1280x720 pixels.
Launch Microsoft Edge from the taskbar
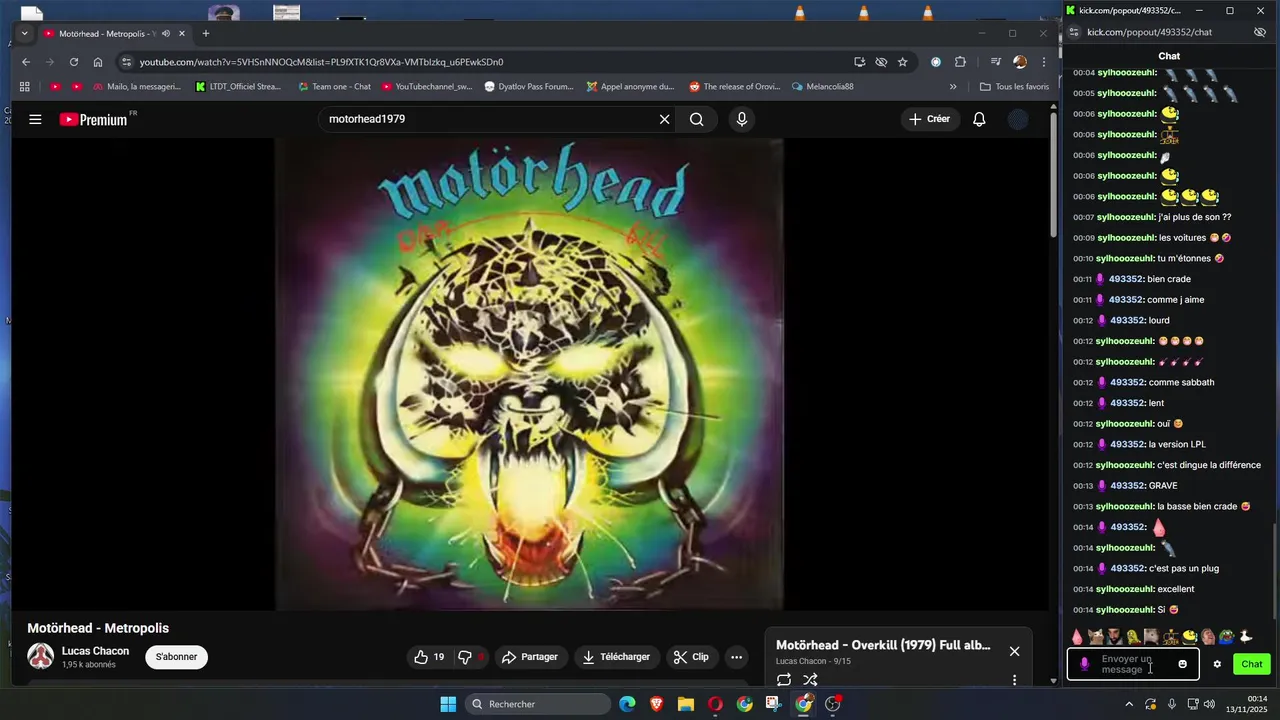(x=627, y=704)
